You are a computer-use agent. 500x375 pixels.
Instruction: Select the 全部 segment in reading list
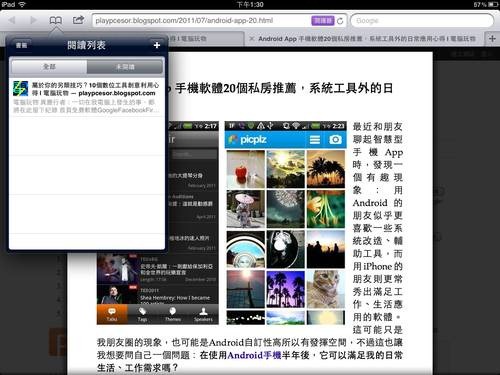49,67
